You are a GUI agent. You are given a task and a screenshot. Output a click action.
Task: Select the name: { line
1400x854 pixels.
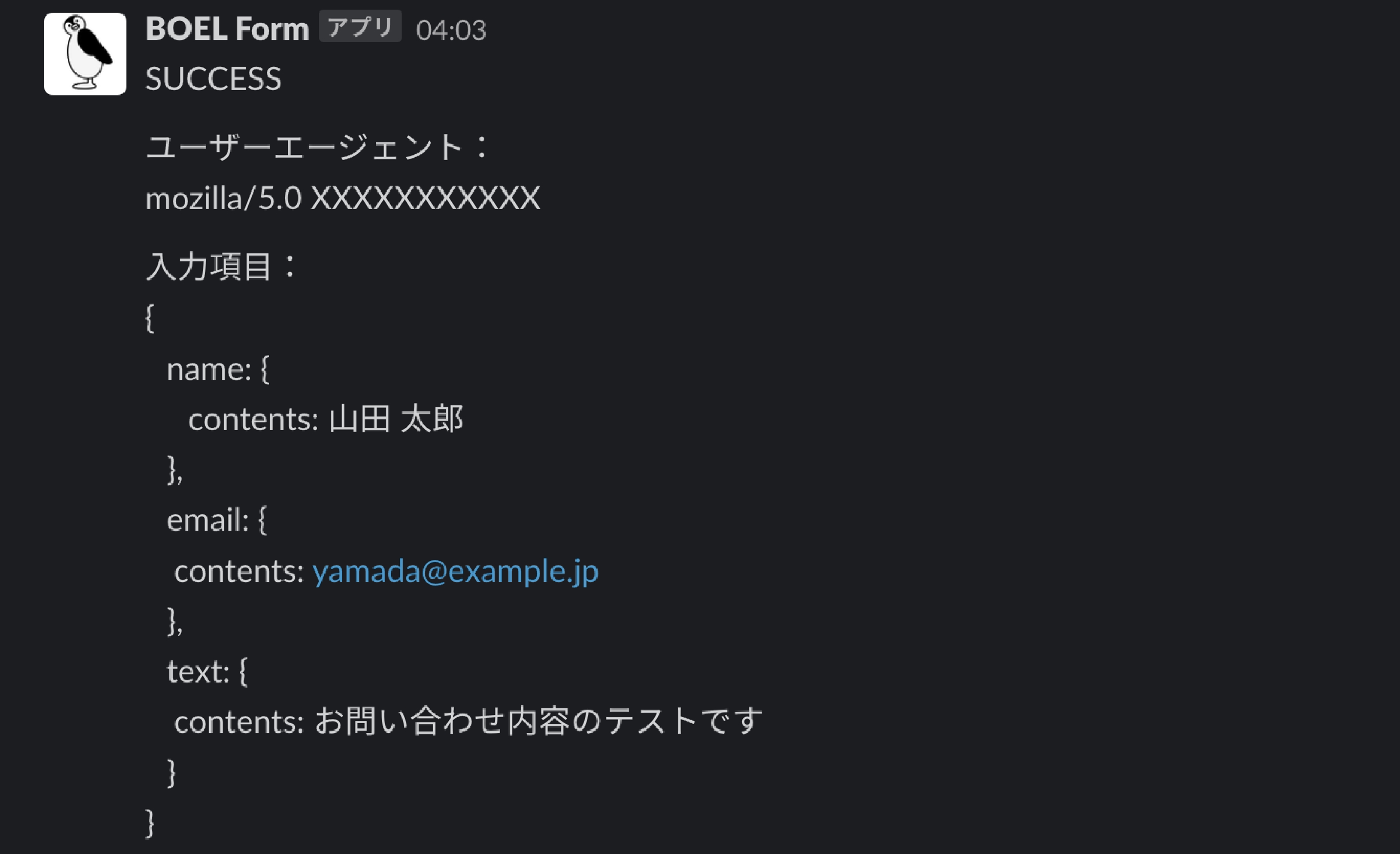coord(218,370)
